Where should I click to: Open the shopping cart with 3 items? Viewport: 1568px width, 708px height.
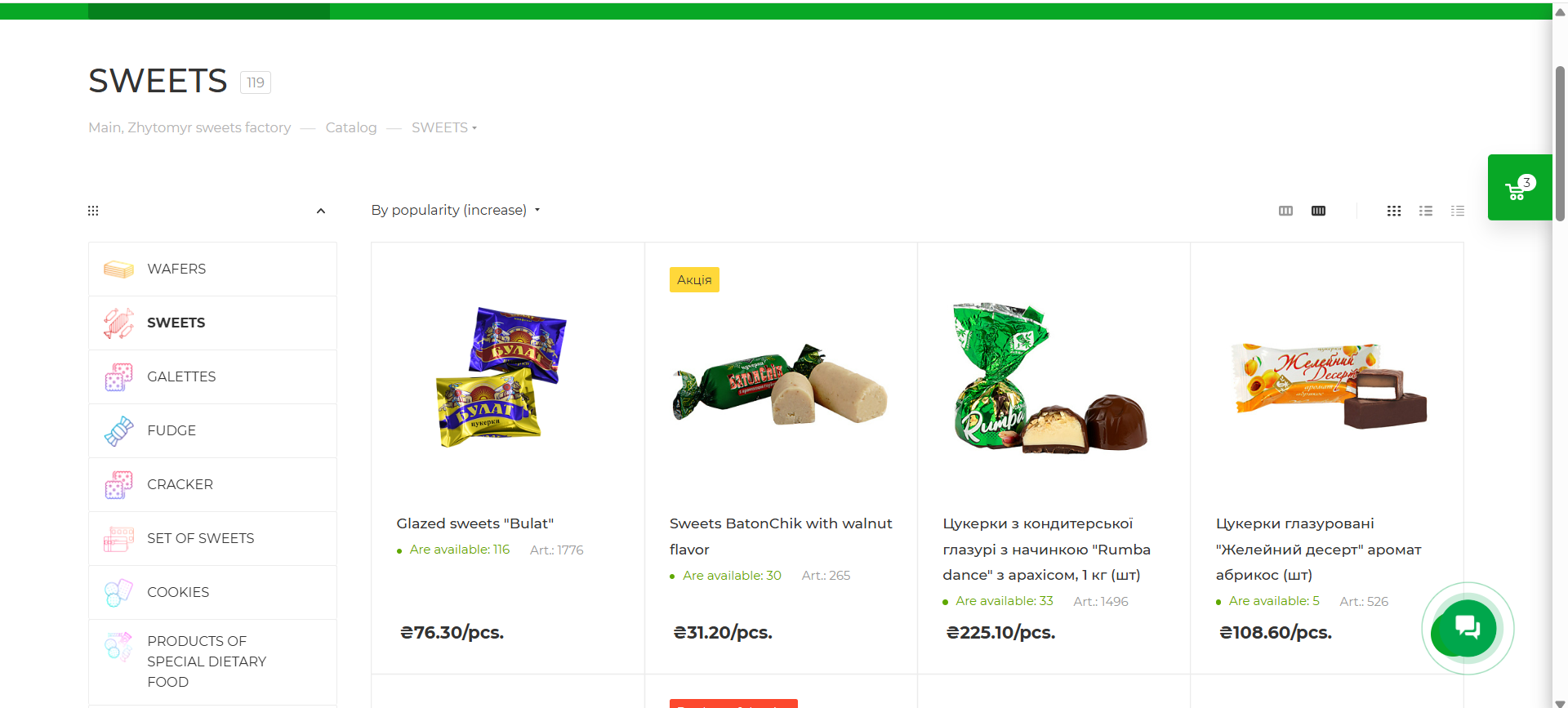(1520, 187)
